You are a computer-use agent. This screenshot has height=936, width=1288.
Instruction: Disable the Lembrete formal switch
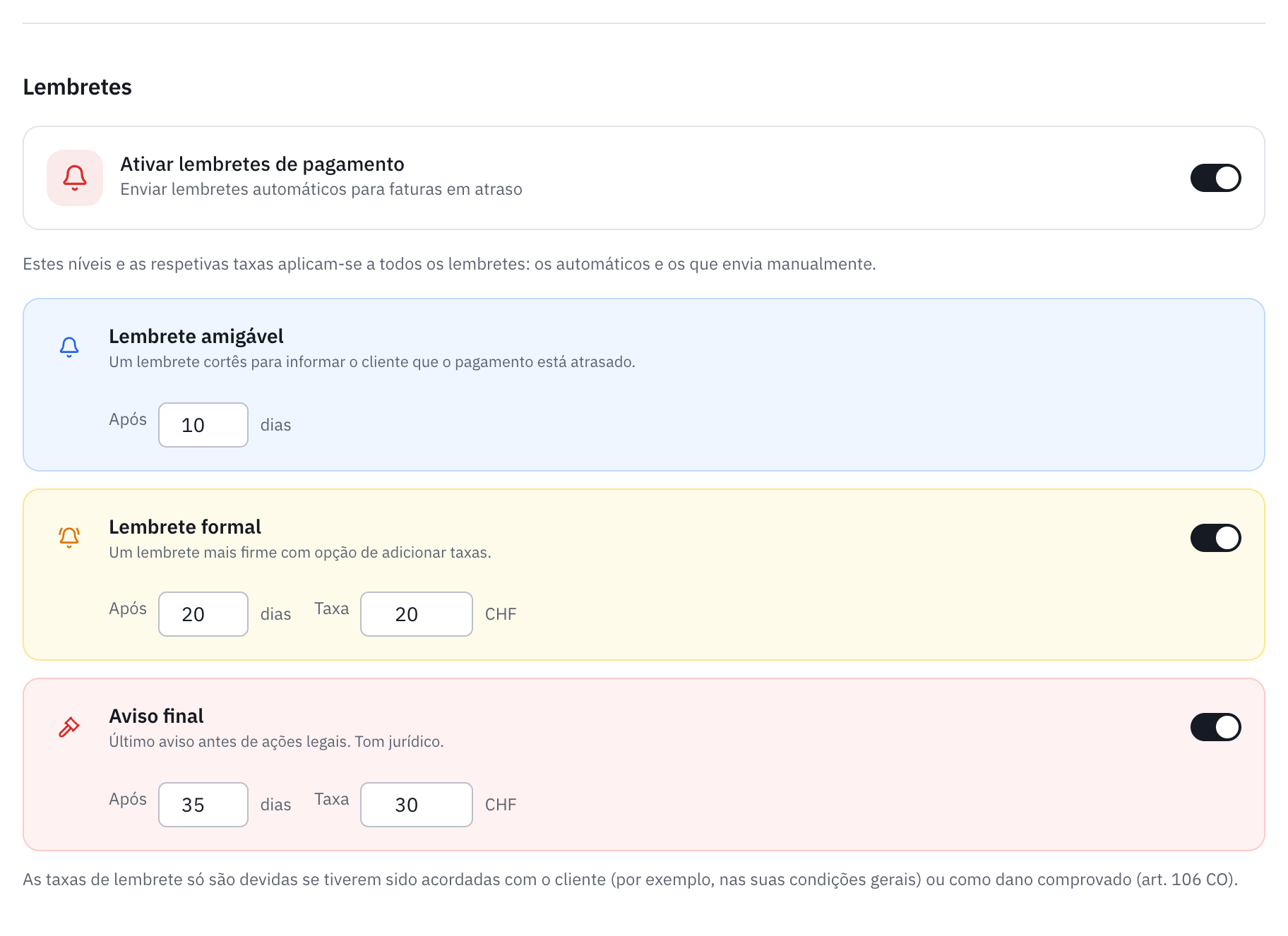[1215, 538]
